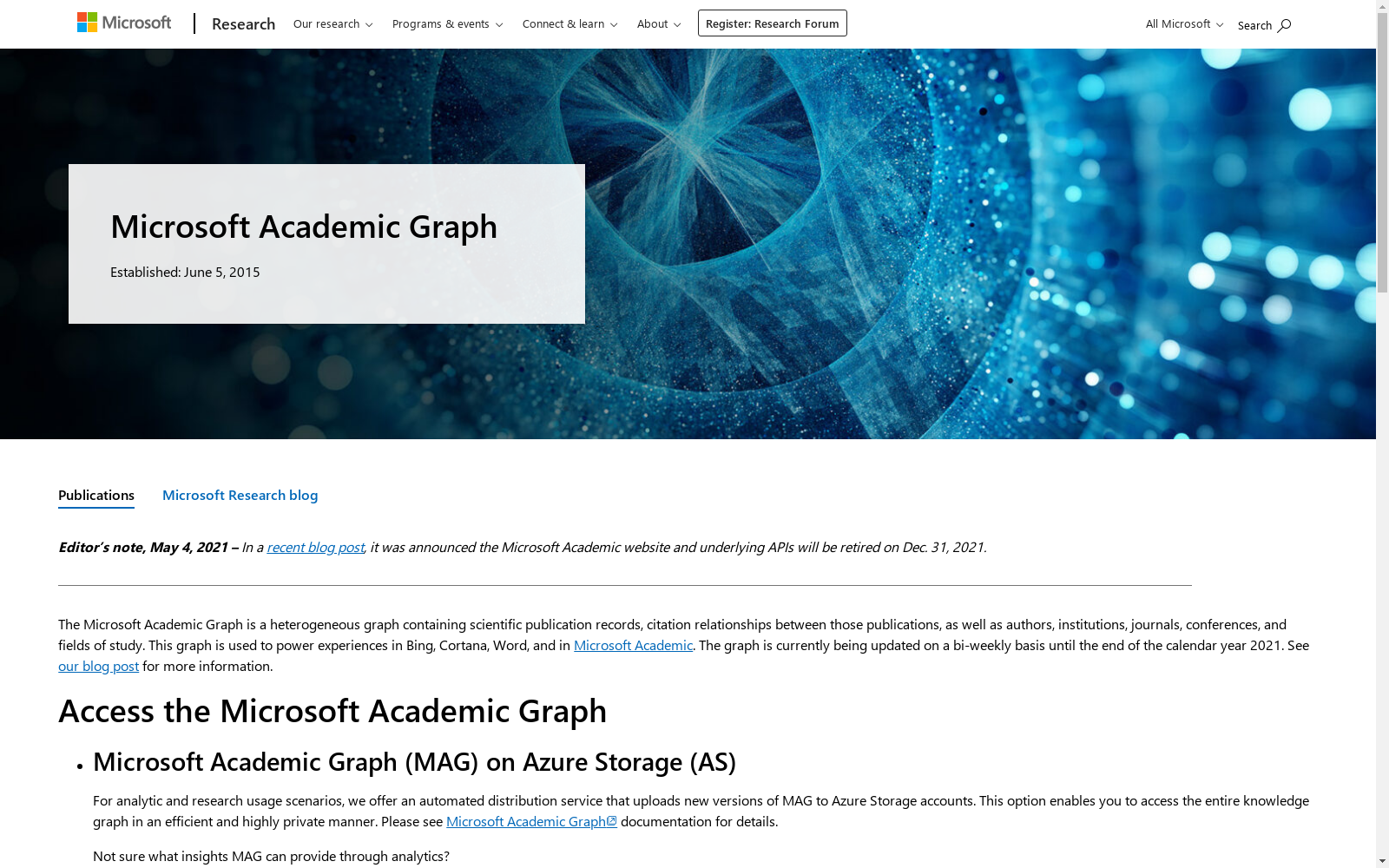This screenshot has height=868, width=1389.
Task: Click Editor's note, May 4, 2021 text
Action: pos(142,547)
